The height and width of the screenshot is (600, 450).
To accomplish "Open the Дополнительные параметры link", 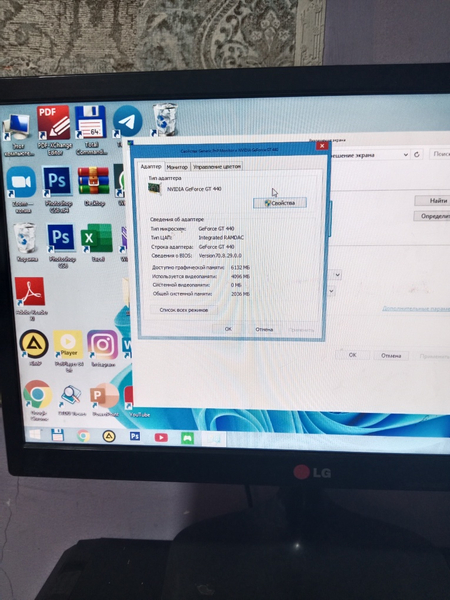I will tap(416, 308).
